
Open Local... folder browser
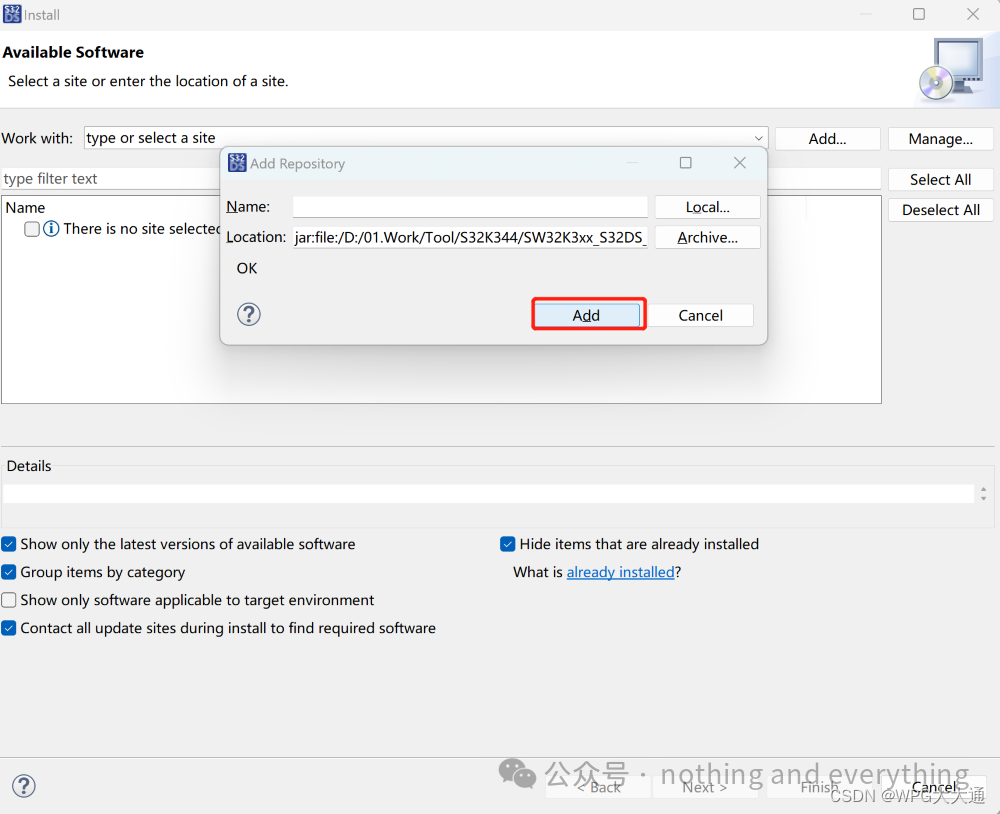(x=707, y=207)
